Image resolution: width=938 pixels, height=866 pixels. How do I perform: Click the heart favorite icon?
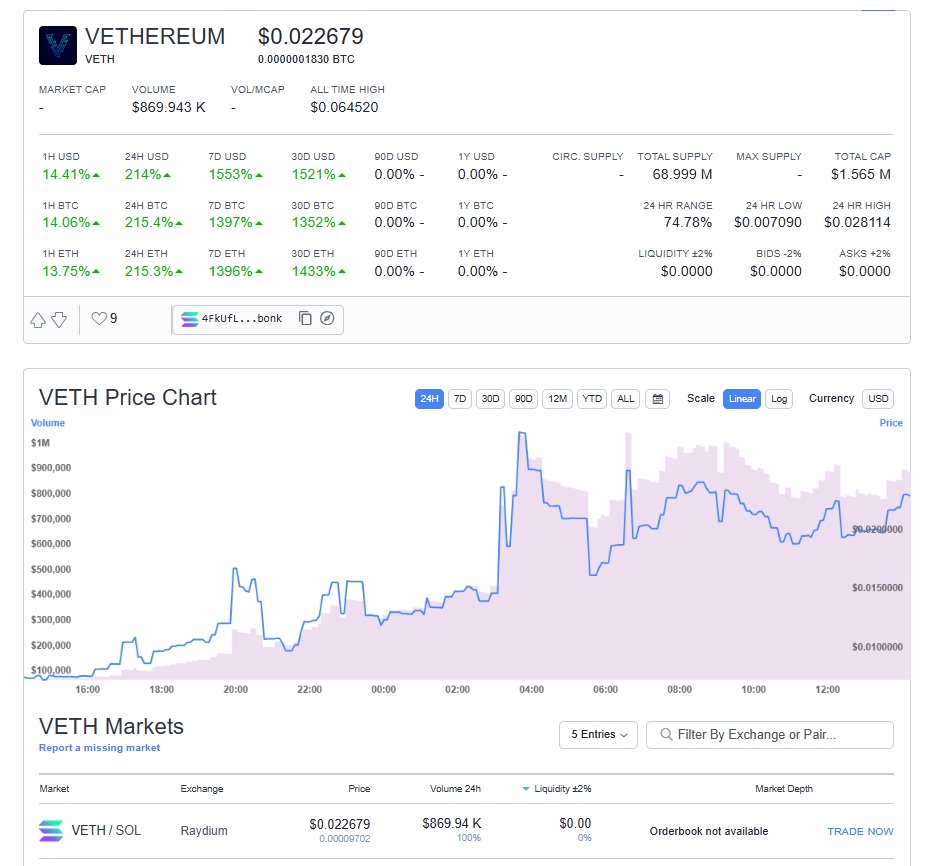click(x=98, y=319)
